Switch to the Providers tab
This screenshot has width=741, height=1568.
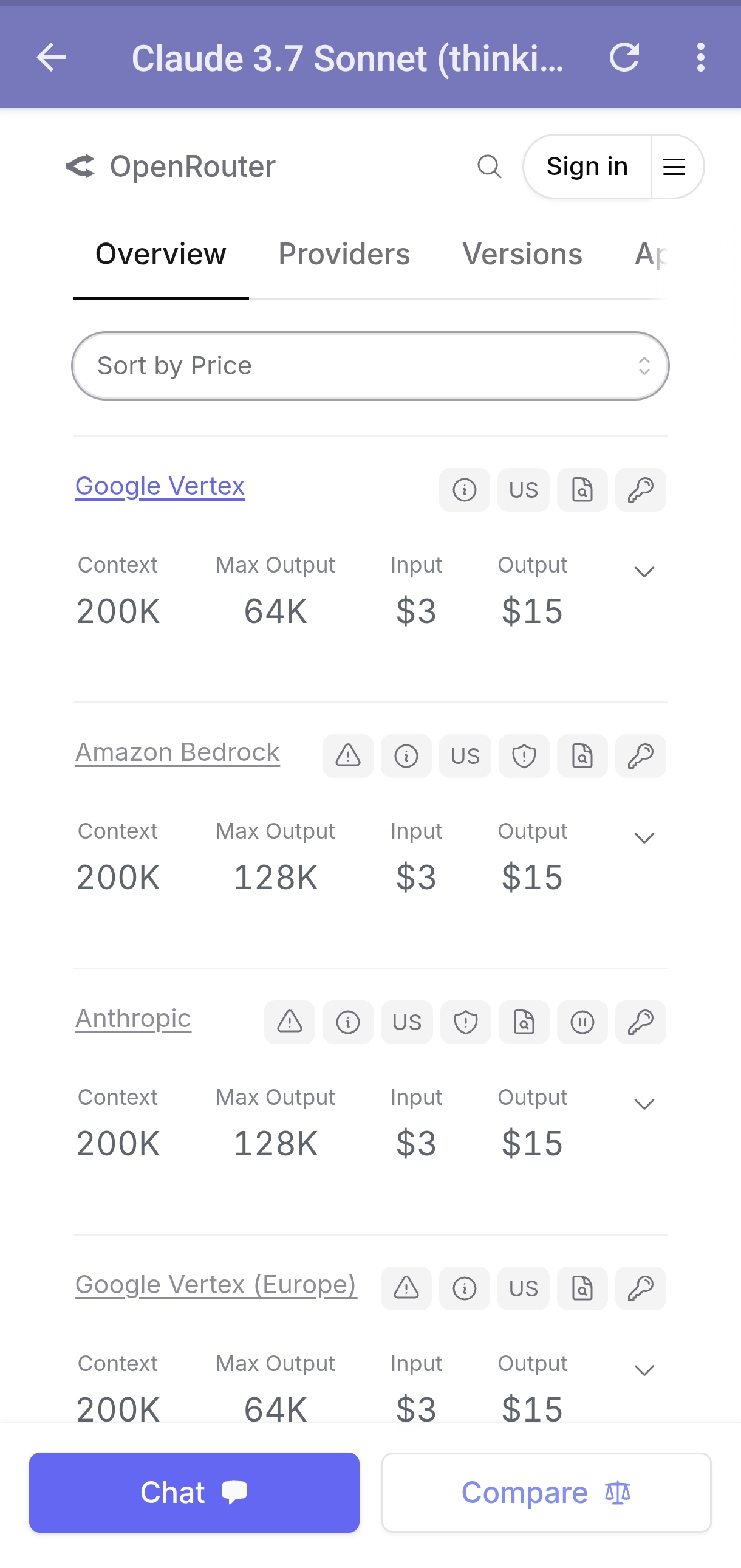point(344,254)
